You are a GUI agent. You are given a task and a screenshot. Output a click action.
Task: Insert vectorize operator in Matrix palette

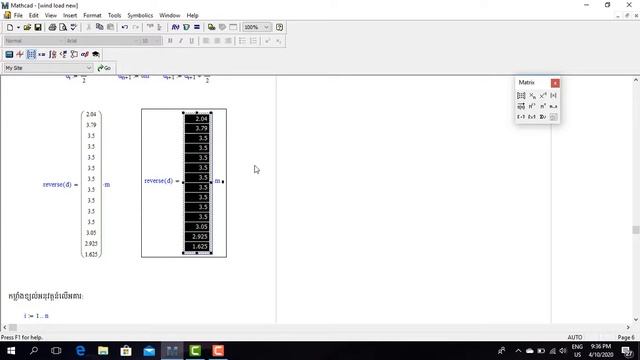521,106
